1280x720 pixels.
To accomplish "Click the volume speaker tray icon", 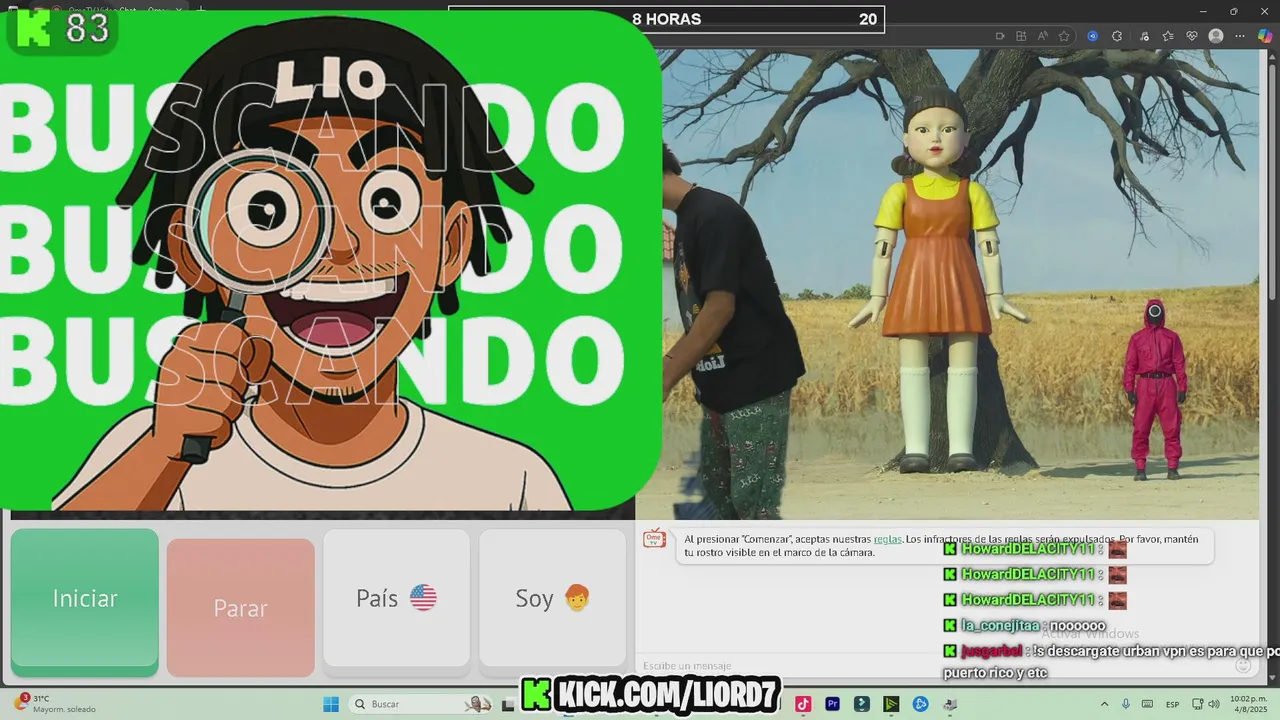I will pos(1212,704).
